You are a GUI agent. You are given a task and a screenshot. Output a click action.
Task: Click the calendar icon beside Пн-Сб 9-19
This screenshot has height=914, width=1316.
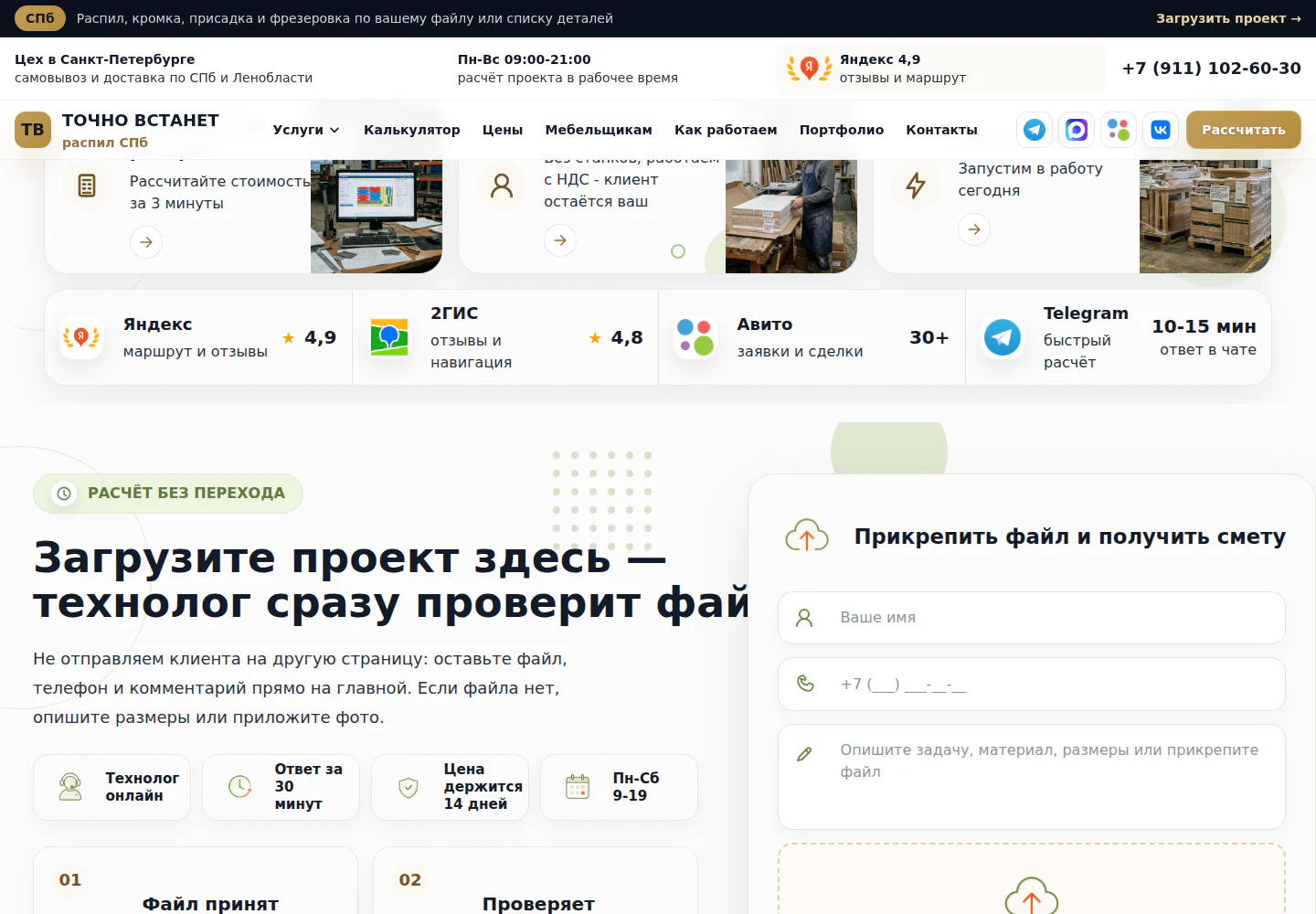coord(578,787)
